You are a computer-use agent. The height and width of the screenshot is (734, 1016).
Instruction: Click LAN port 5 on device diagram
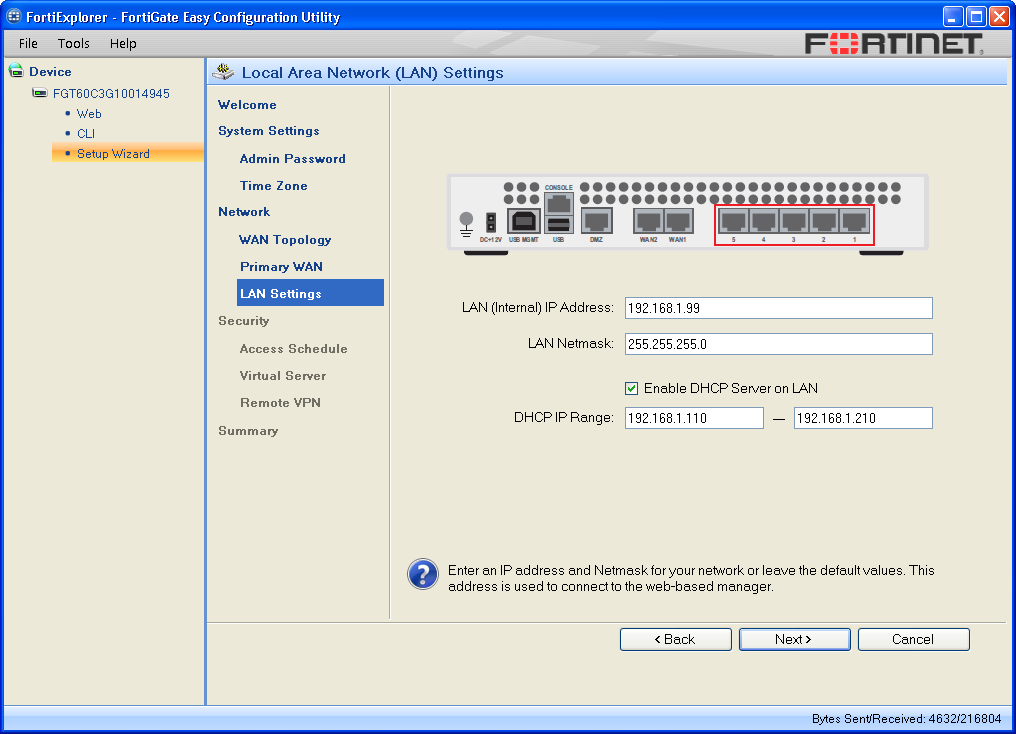pos(733,221)
